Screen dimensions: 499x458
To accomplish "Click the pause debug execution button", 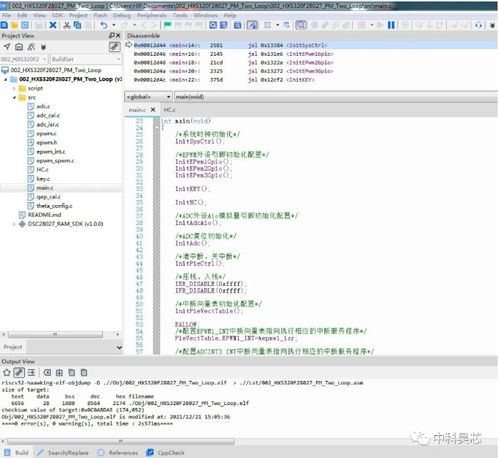I will (x=391, y=25).
